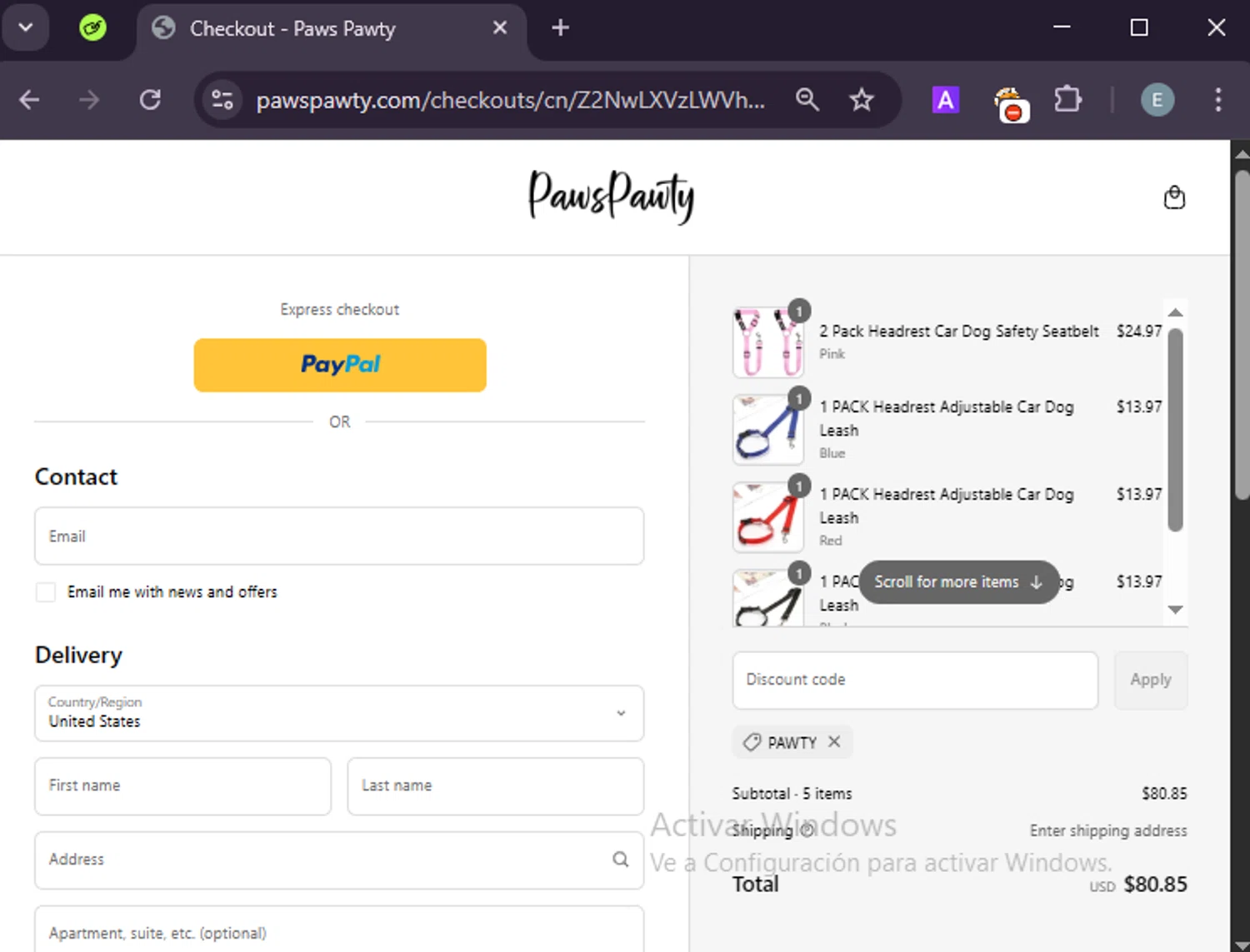Click the order list scroll down arrow
Image resolution: width=1250 pixels, height=952 pixels.
click(1175, 610)
